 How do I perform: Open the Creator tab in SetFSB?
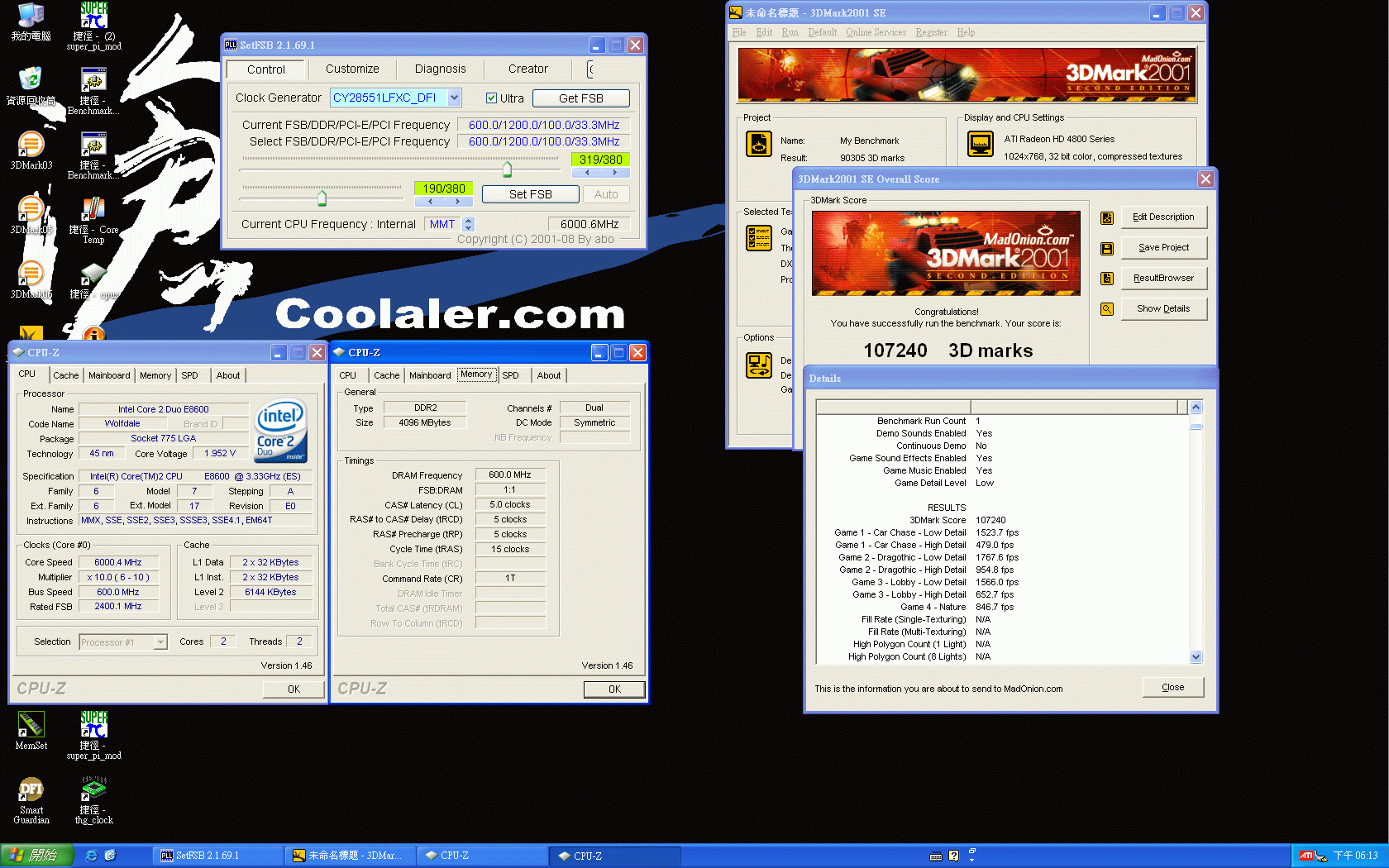(x=528, y=69)
